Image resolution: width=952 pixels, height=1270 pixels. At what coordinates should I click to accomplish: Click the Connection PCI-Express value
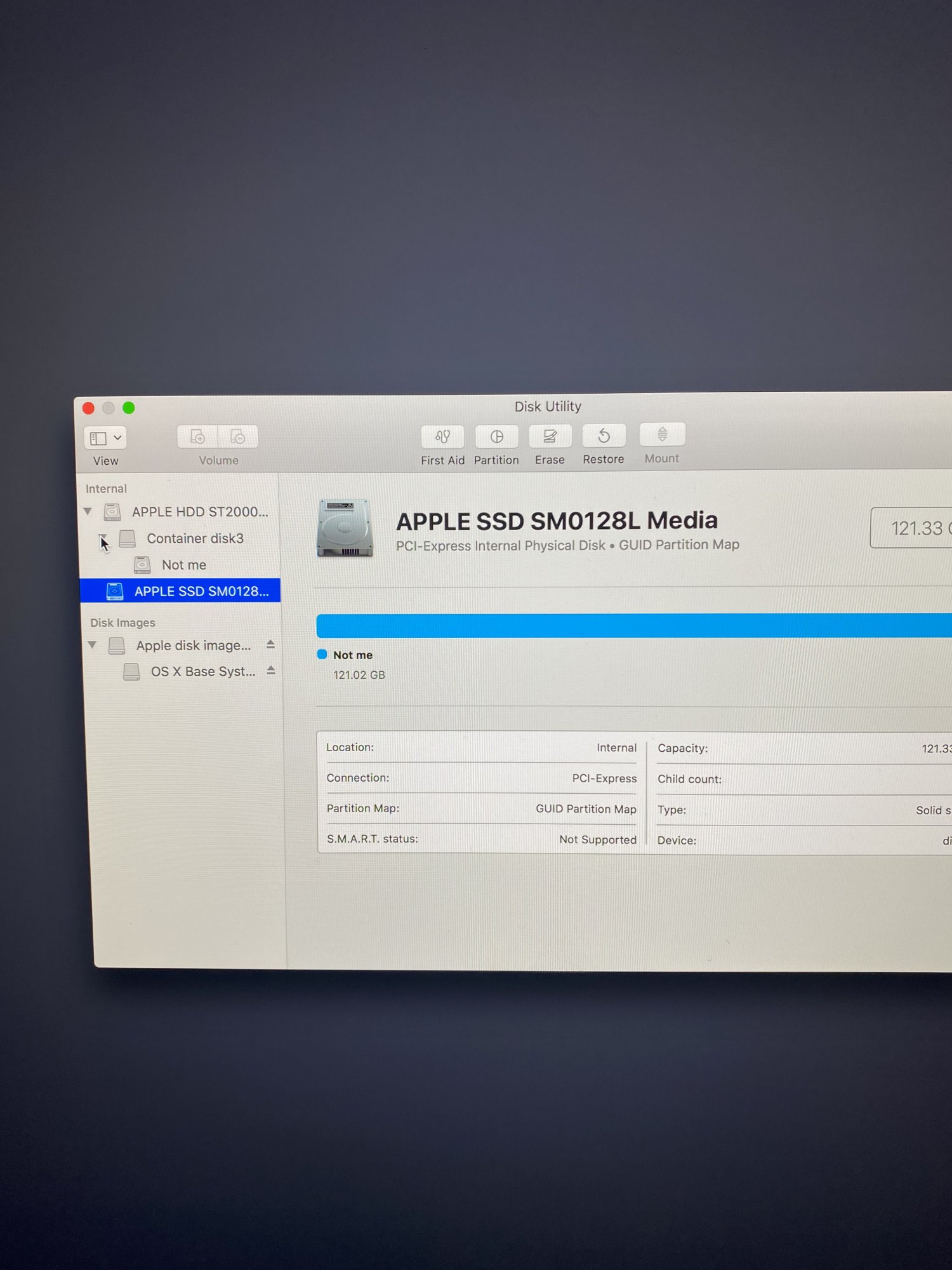tap(604, 779)
